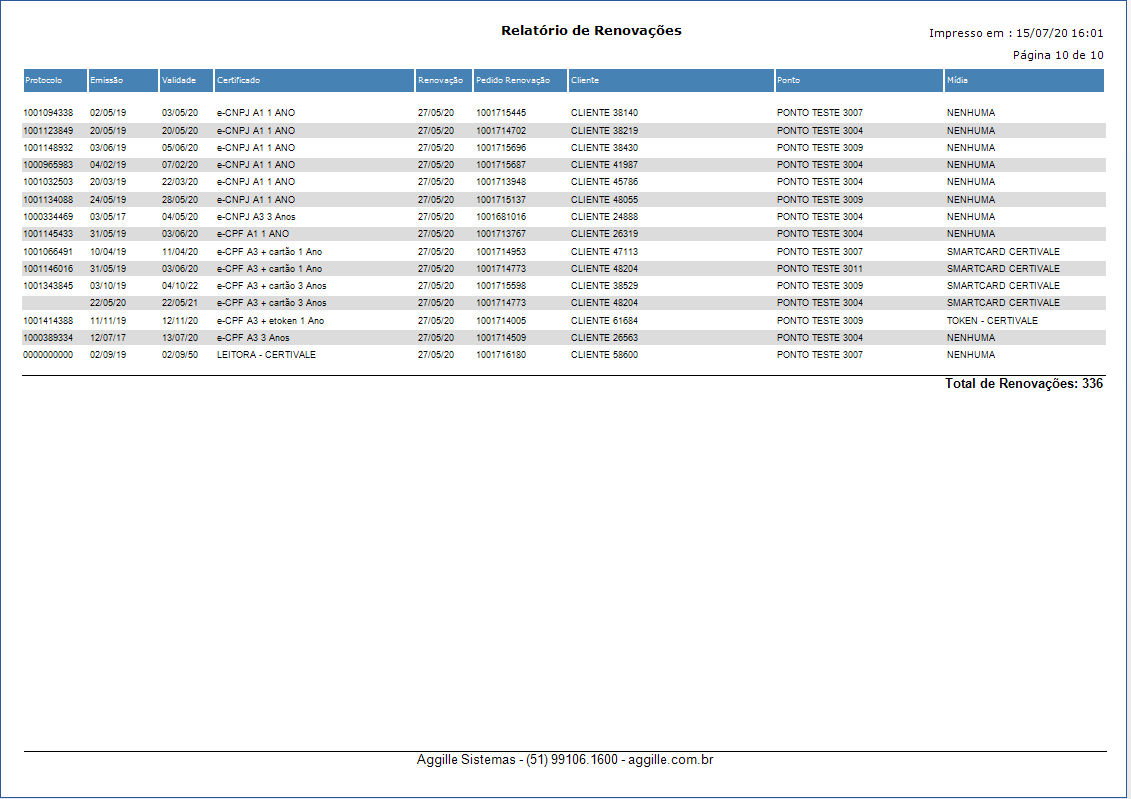Select the PONTO TESTE 3011 cell

point(819,269)
